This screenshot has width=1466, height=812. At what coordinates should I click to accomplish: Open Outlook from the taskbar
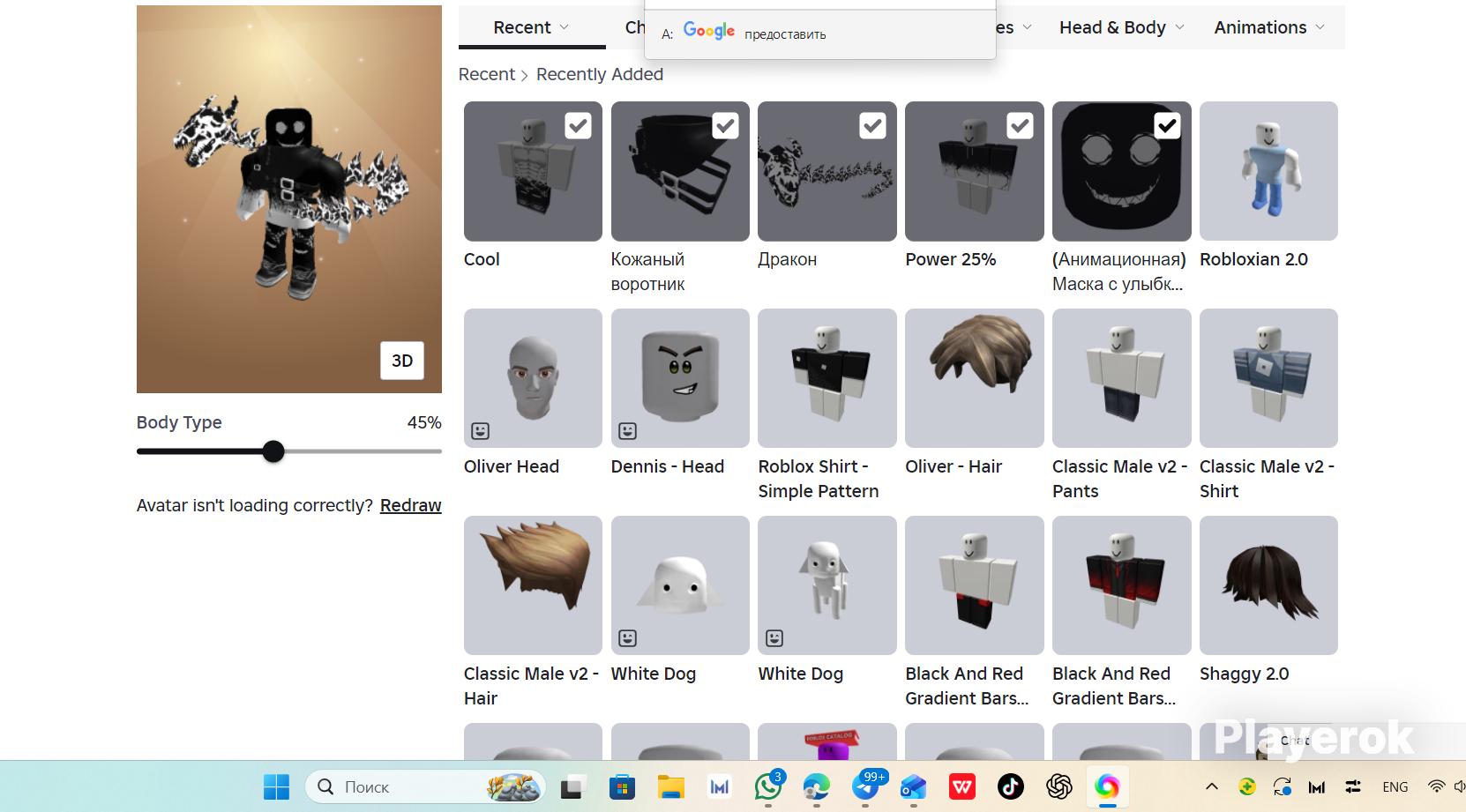[x=913, y=786]
